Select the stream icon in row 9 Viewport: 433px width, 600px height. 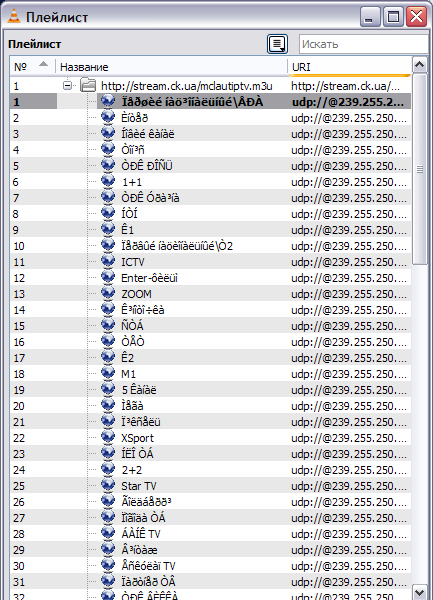108,229
